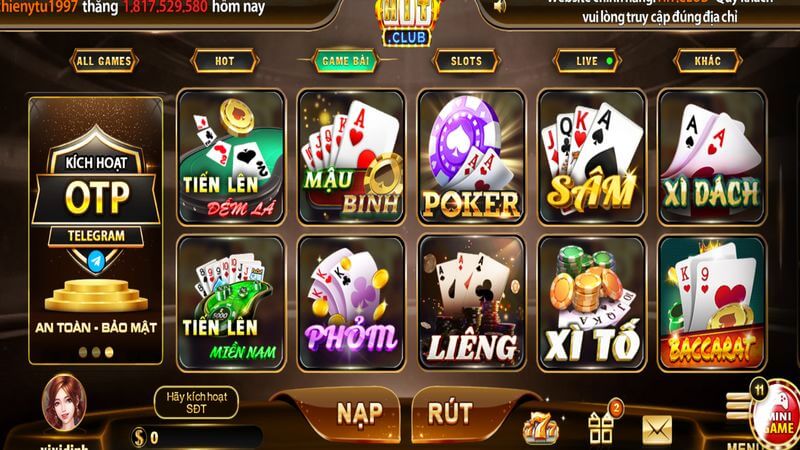This screenshot has width=800, height=450.
Task: Click the Kích Hoạt OTP Telegram banner
Action: [96, 231]
